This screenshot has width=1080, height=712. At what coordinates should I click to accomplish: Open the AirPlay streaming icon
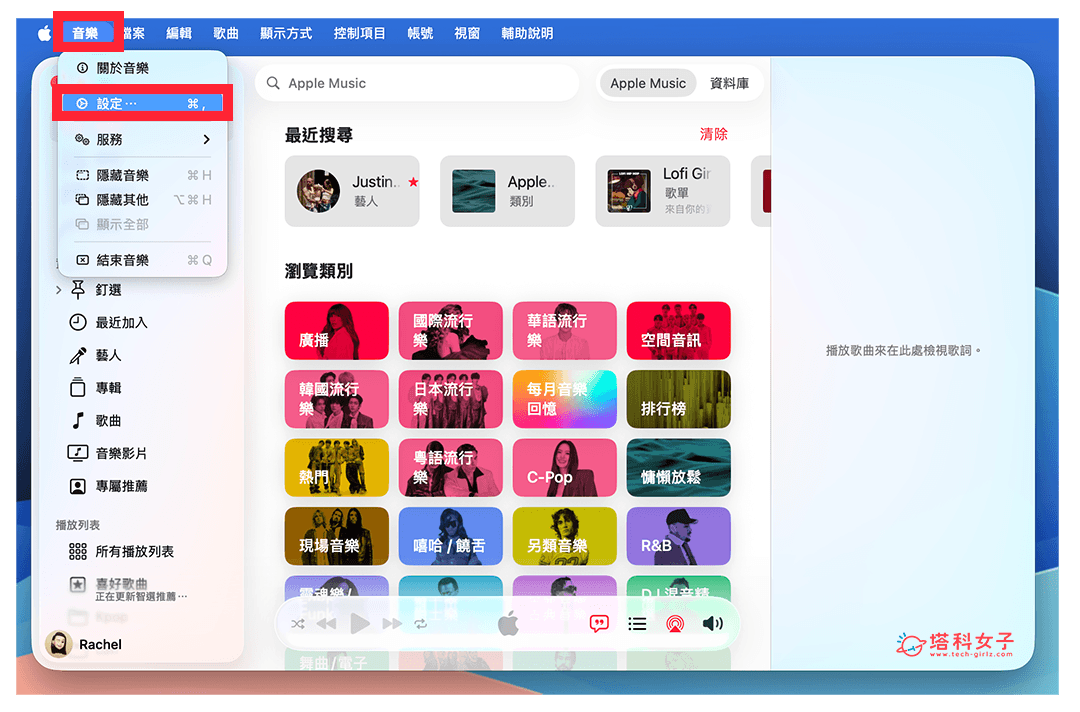[675, 623]
